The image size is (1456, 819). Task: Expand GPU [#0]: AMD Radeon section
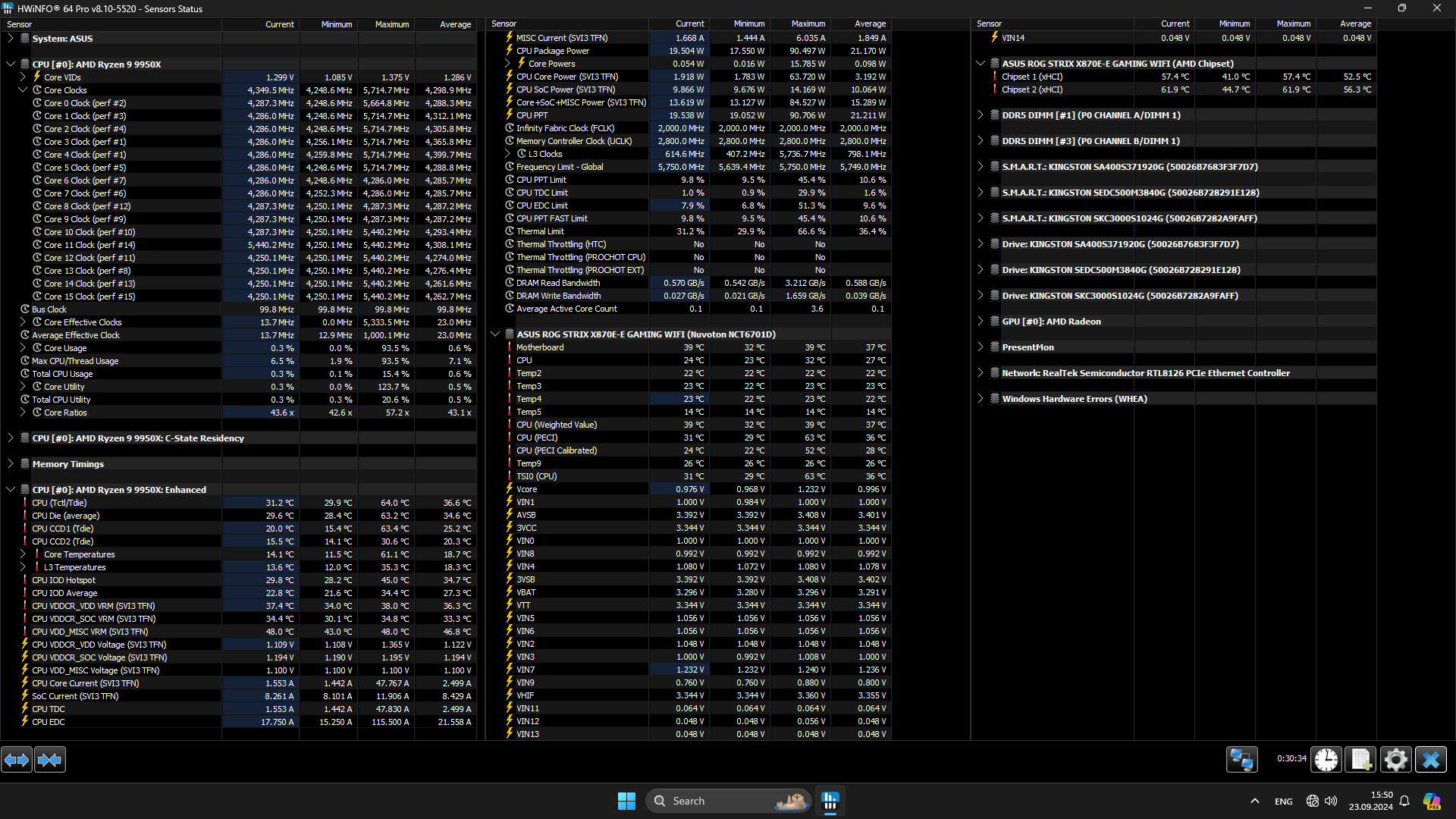(981, 322)
